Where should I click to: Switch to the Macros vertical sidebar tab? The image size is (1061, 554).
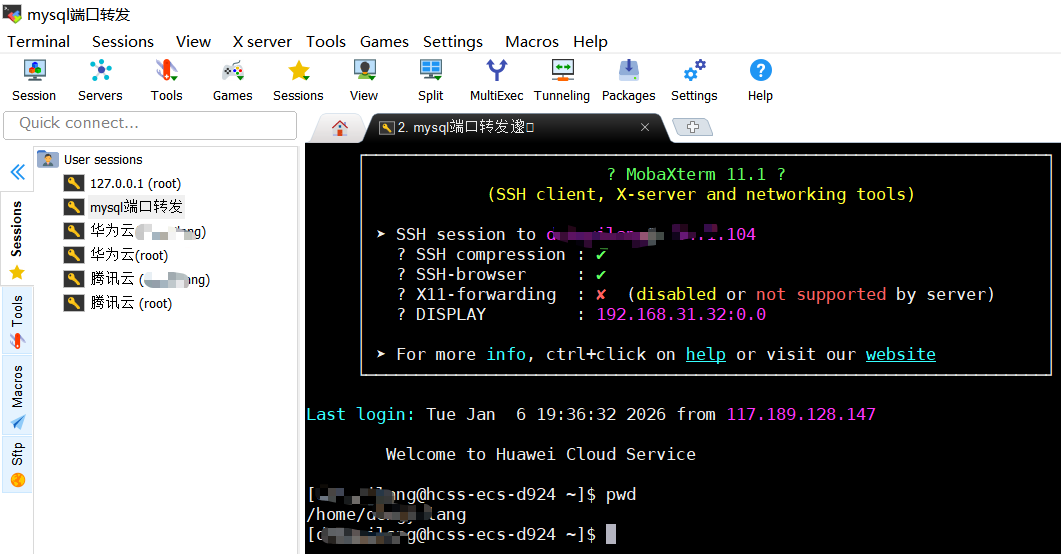[17, 396]
